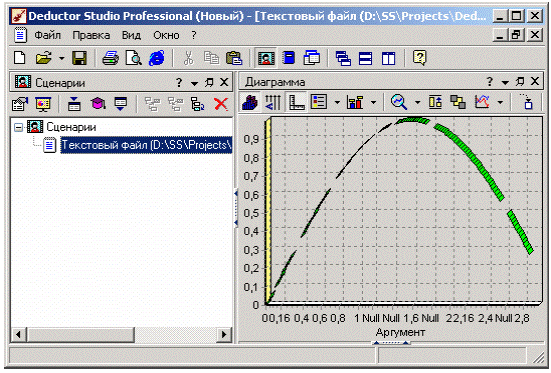
Task: Open the Вид menu
Action: pos(131,35)
